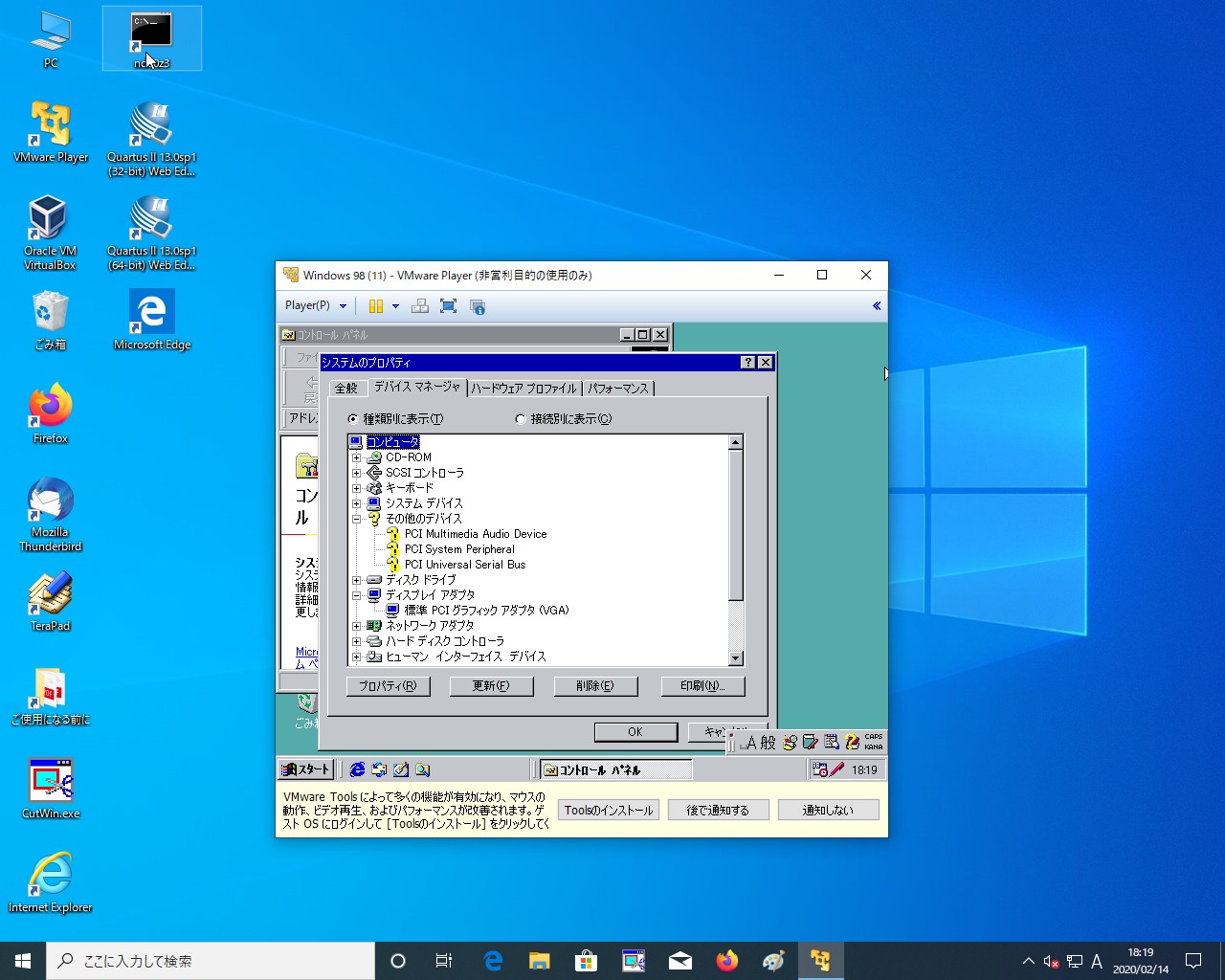The height and width of the screenshot is (980, 1225).
Task: Click the yellow question icon for PCI System Peripheral
Action: point(393,549)
